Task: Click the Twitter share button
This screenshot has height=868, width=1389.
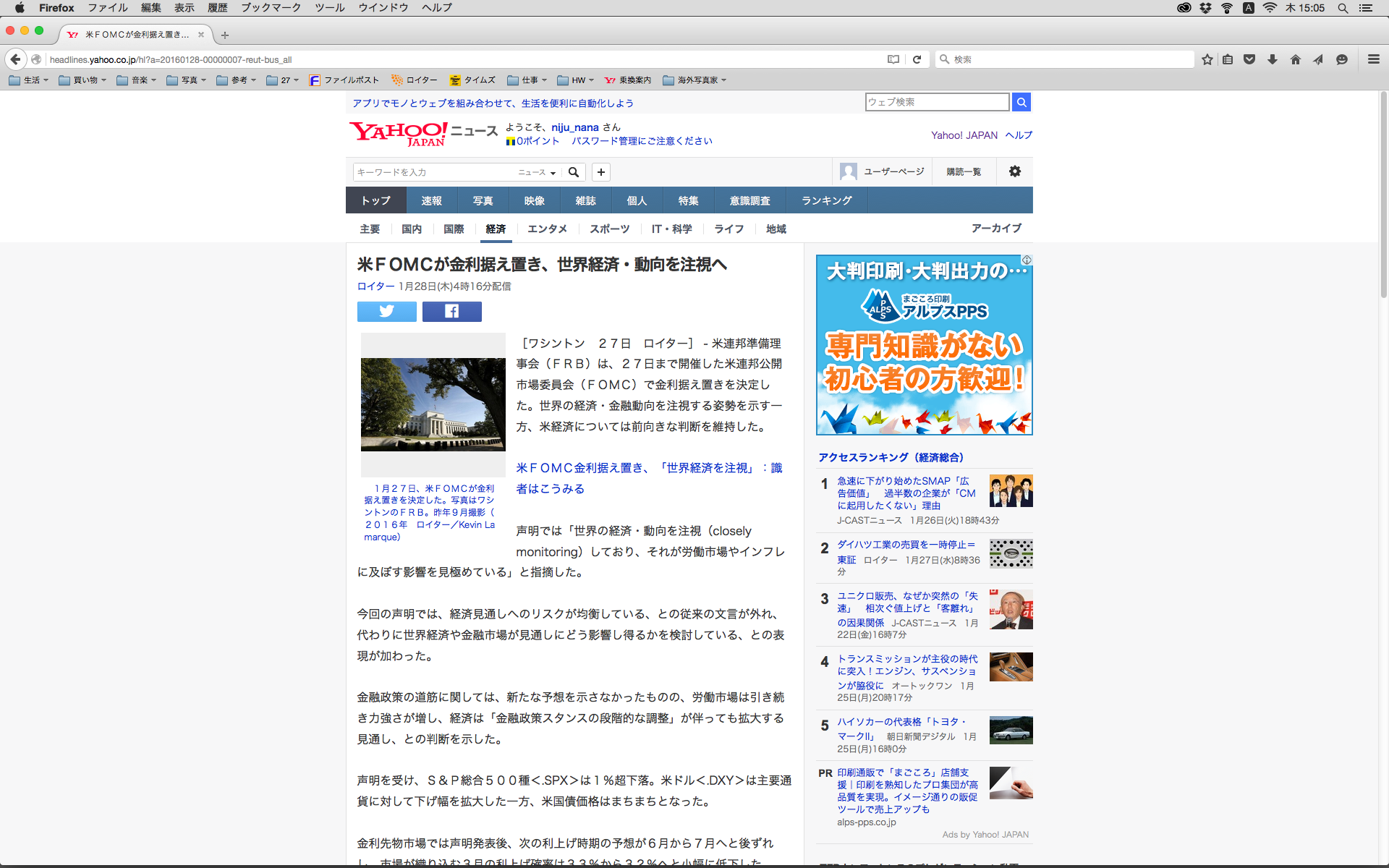Action: click(x=386, y=311)
